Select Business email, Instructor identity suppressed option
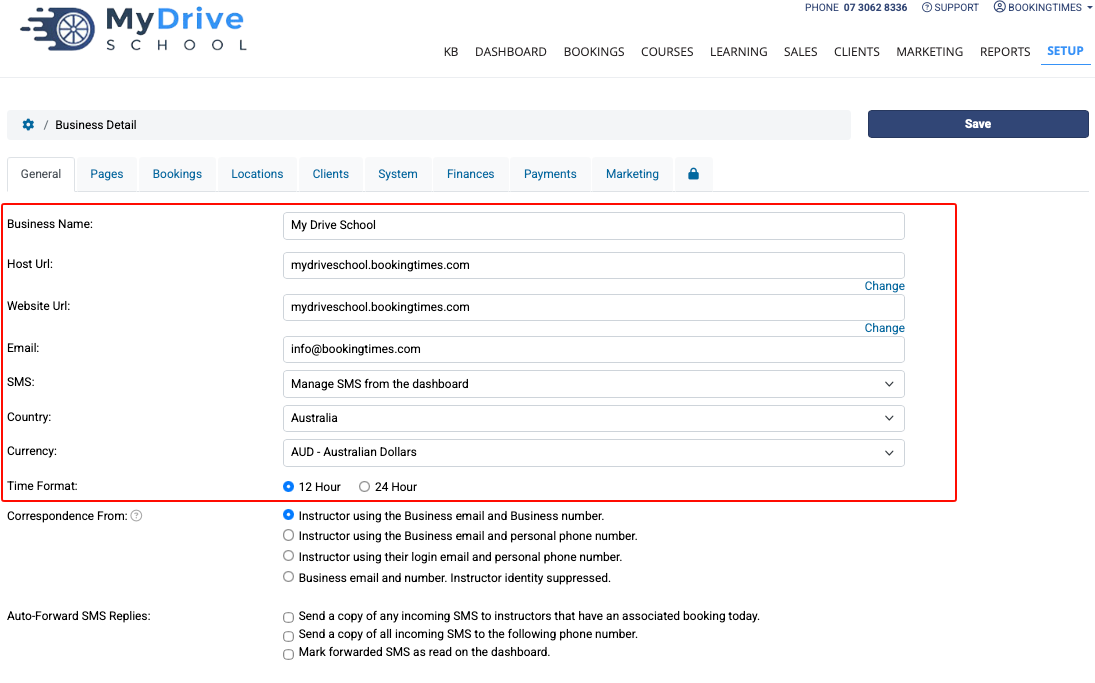Viewport: 1095px width, 683px height. coord(288,577)
